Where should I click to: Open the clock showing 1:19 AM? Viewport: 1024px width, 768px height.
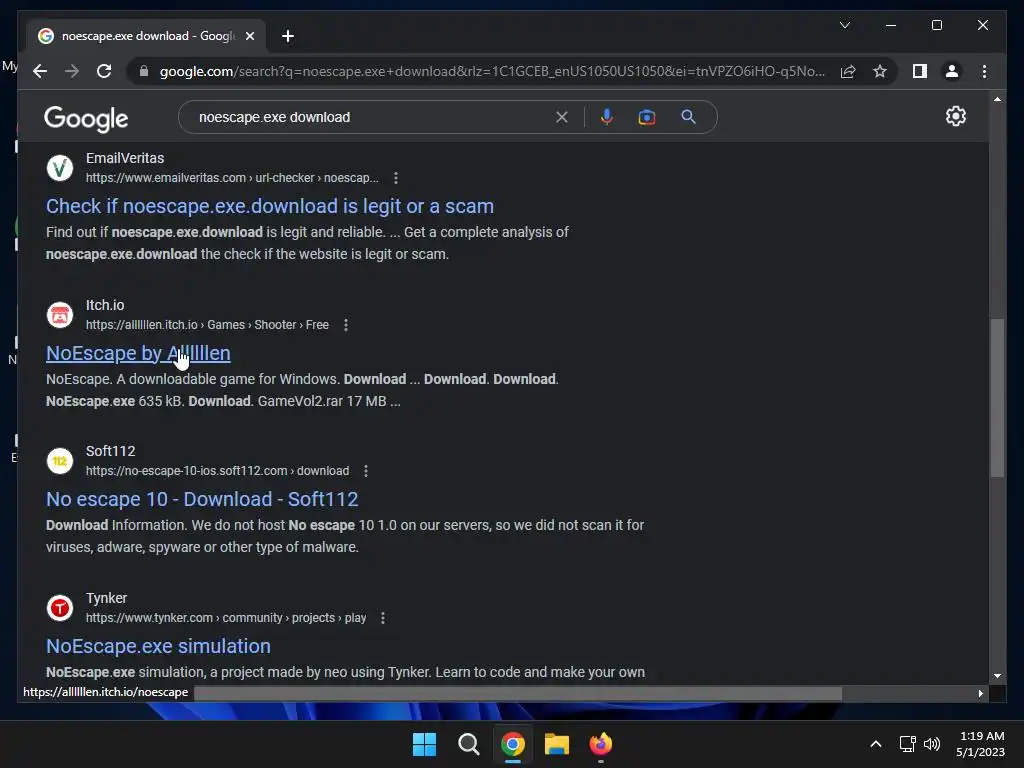[980, 744]
